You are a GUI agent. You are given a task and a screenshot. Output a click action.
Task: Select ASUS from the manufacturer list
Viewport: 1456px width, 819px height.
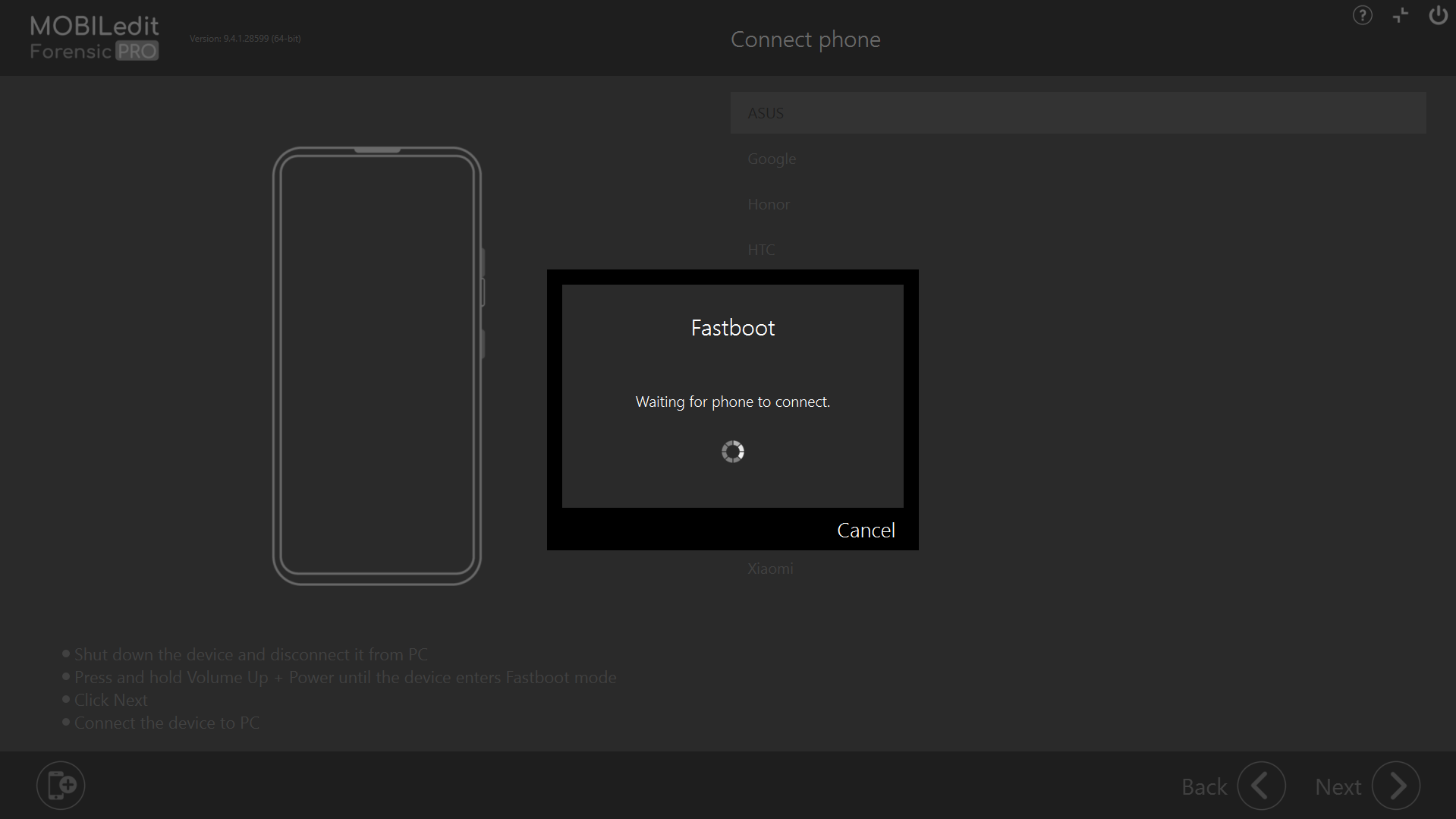pos(766,113)
